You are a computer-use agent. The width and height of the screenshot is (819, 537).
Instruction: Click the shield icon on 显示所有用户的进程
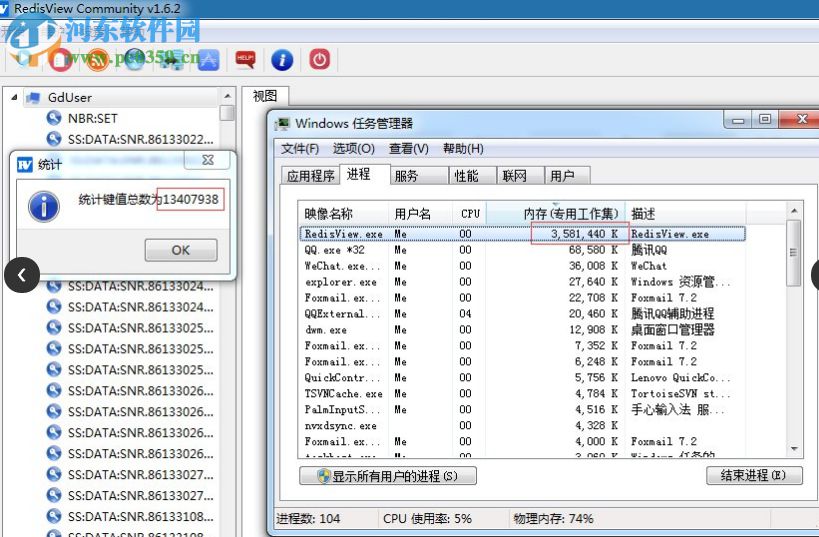(323, 476)
